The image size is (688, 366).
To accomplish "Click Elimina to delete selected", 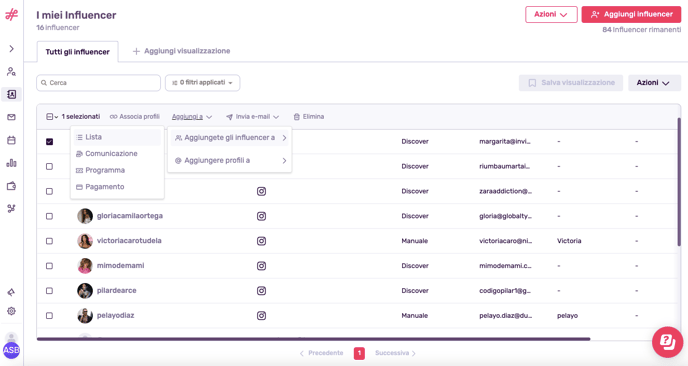I will tap(309, 117).
